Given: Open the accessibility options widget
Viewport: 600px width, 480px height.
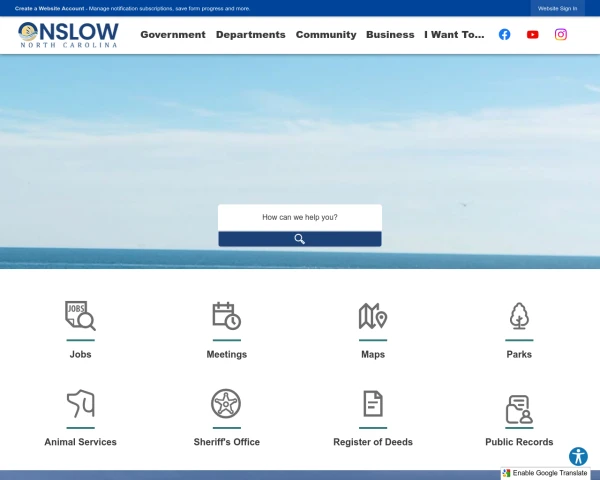Looking at the screenshot, I should coord(578,456).
